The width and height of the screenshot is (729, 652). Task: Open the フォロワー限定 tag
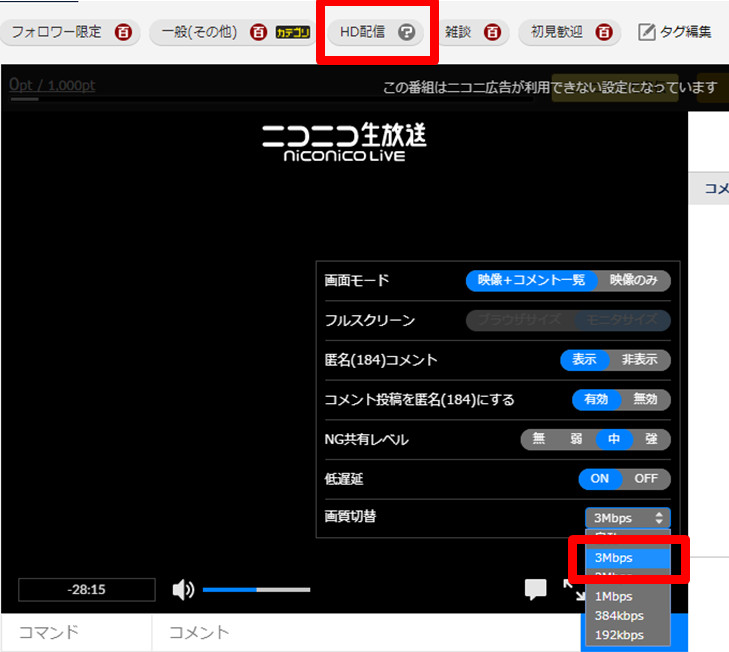click(x=56, y=32)
